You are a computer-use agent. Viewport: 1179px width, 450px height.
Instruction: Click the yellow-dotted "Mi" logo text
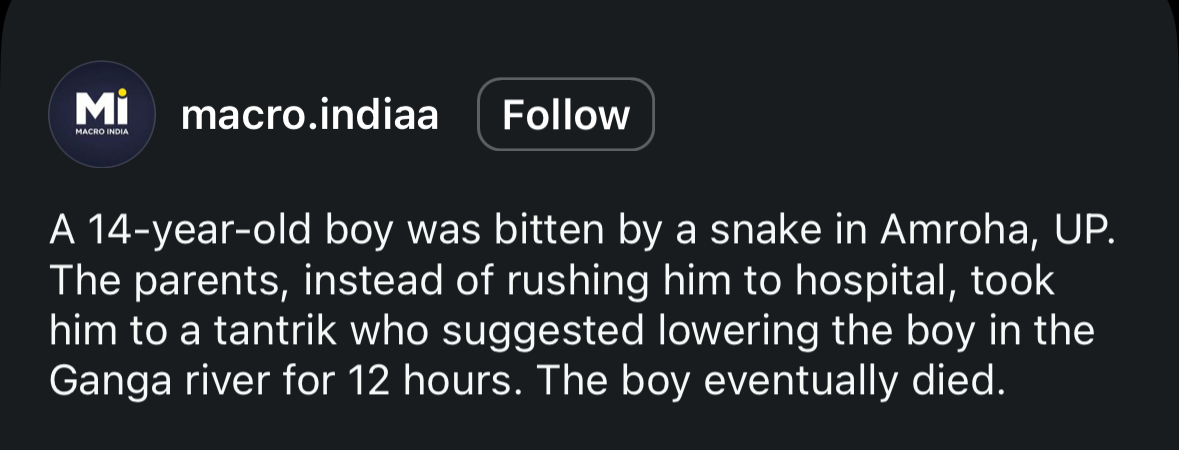tap(100, 107)
